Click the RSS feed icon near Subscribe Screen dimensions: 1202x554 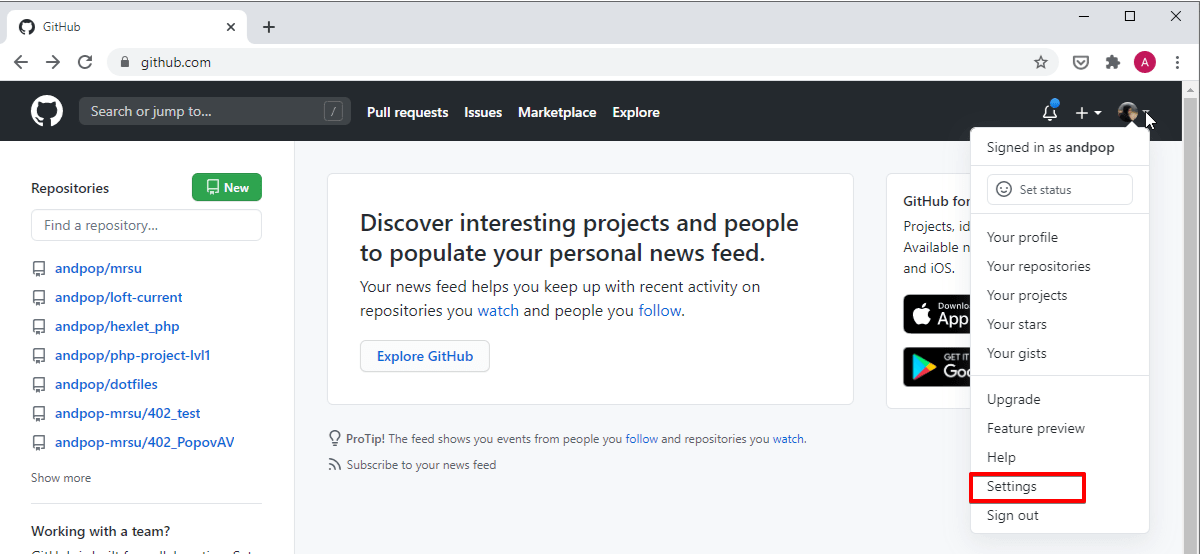pos(335,465)
